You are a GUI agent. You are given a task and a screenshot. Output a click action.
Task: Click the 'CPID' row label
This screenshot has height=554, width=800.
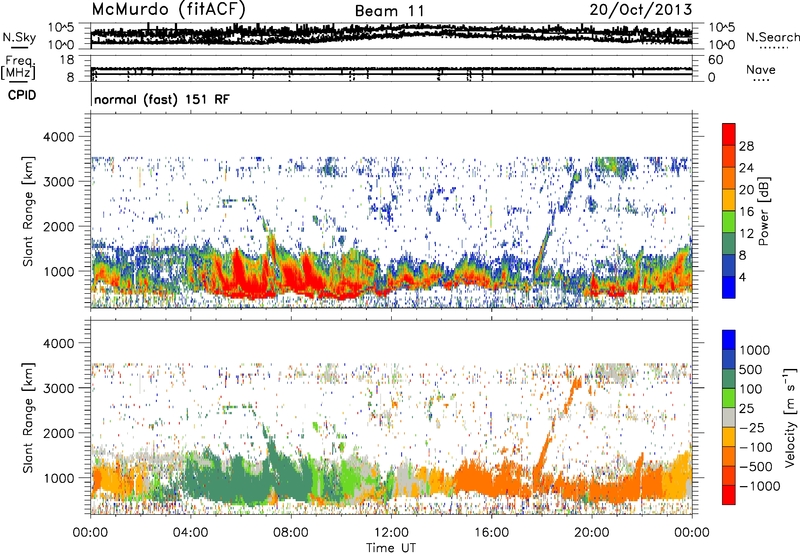(x=22, y=95)
